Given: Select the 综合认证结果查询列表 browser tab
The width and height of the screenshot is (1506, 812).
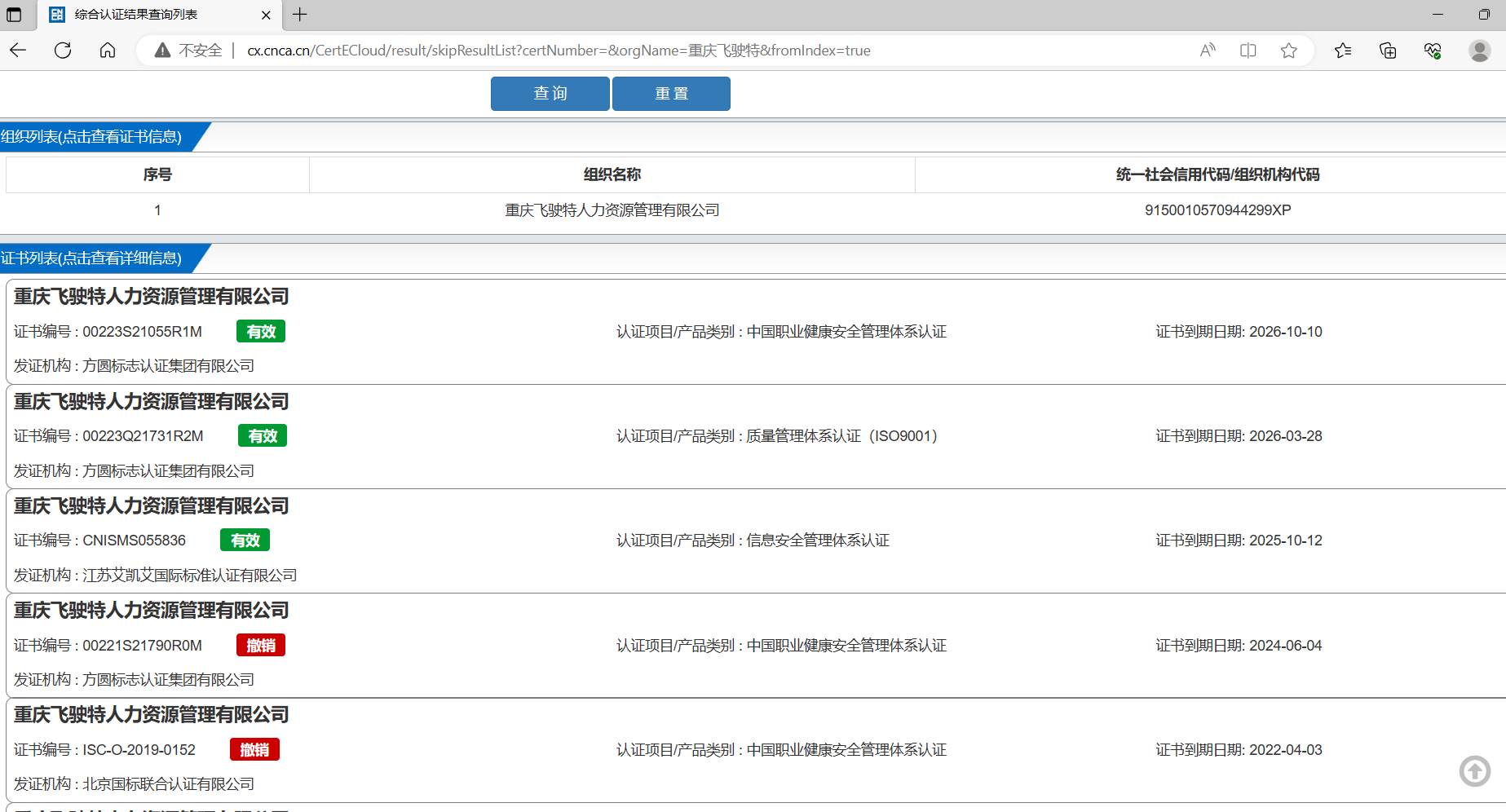Looking at the screenshot, I should [160, 15].
